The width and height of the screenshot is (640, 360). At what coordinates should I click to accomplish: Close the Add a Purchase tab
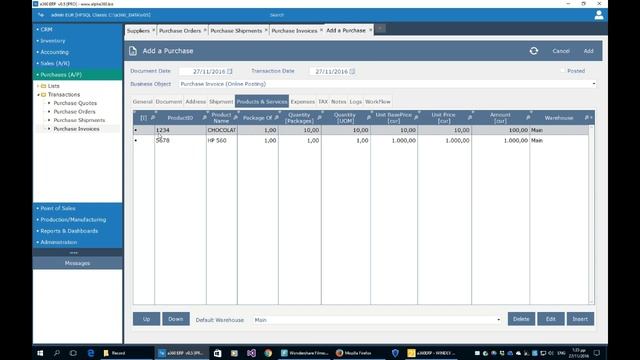coord(371,30)
